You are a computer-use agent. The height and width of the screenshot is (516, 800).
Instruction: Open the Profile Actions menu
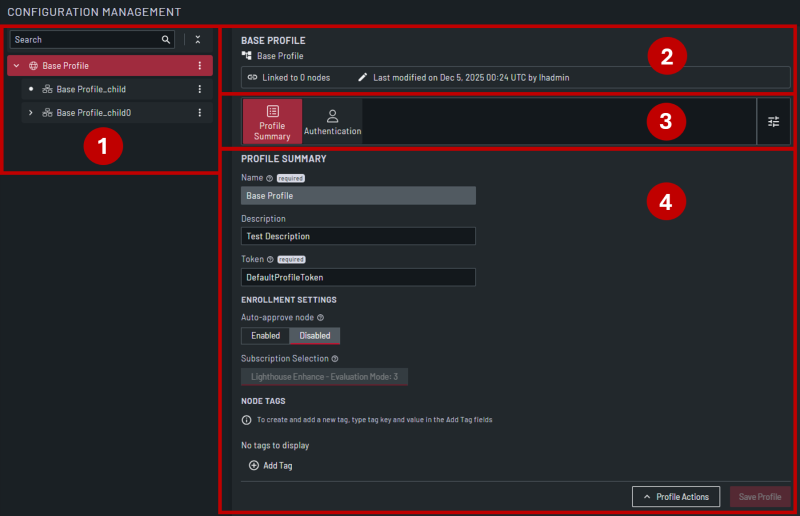click(676, 496)
